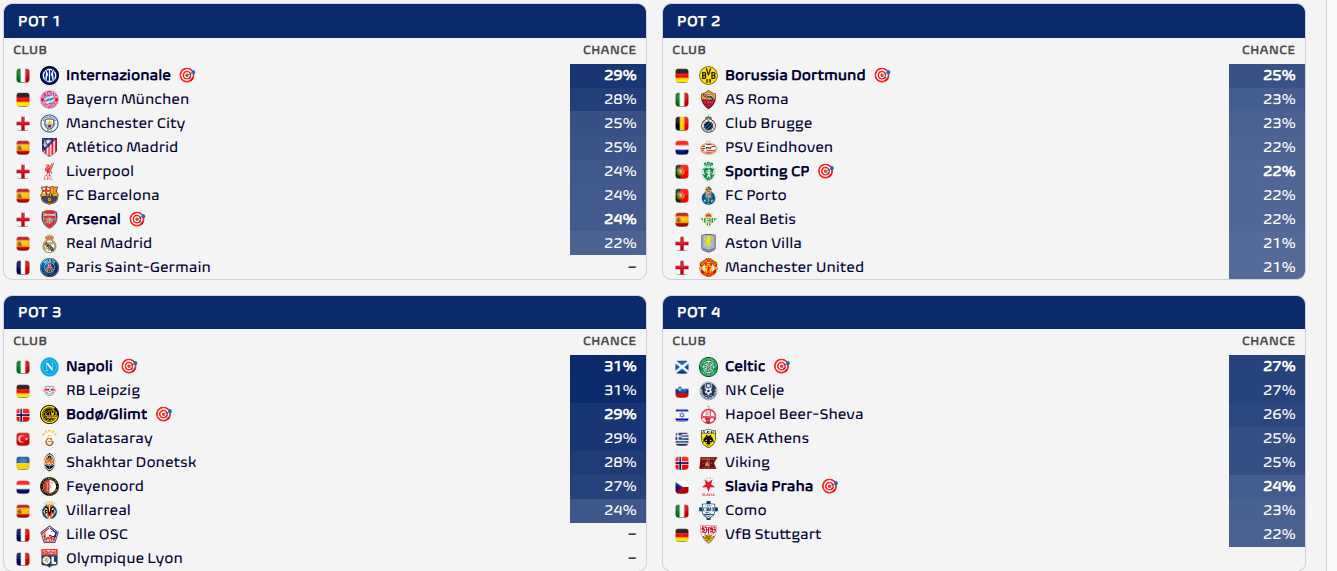Click the POT 1 header
1337x571 pixels.
coord(325,21)
